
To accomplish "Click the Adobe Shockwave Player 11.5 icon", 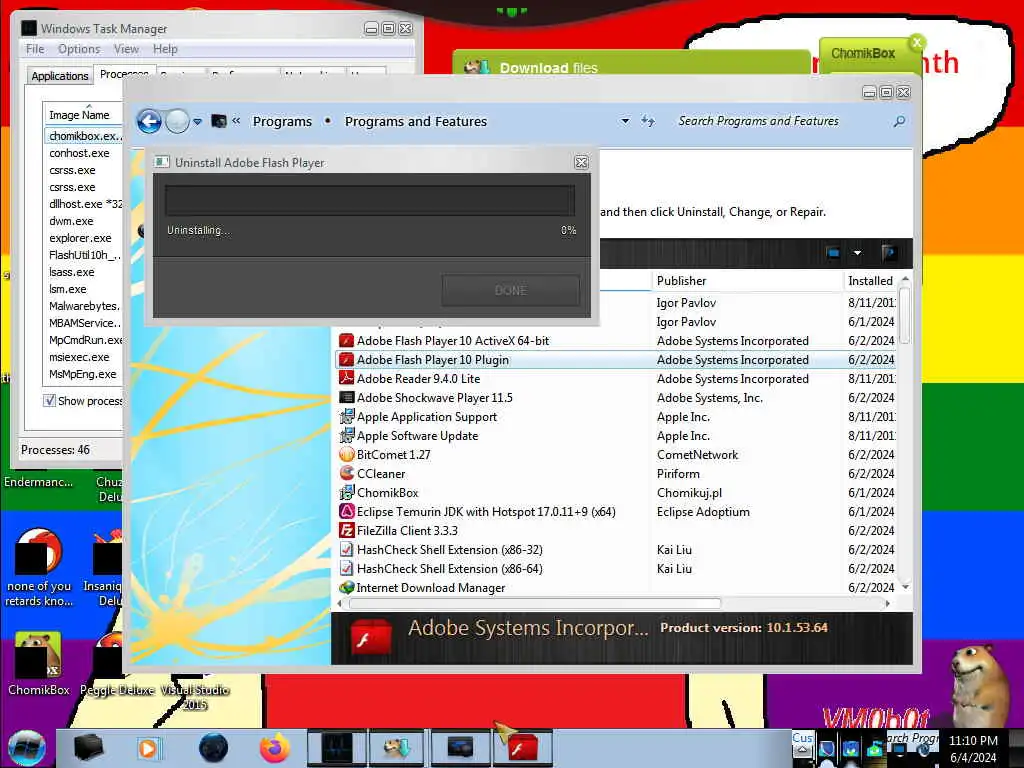I will (x=346, y=398).
